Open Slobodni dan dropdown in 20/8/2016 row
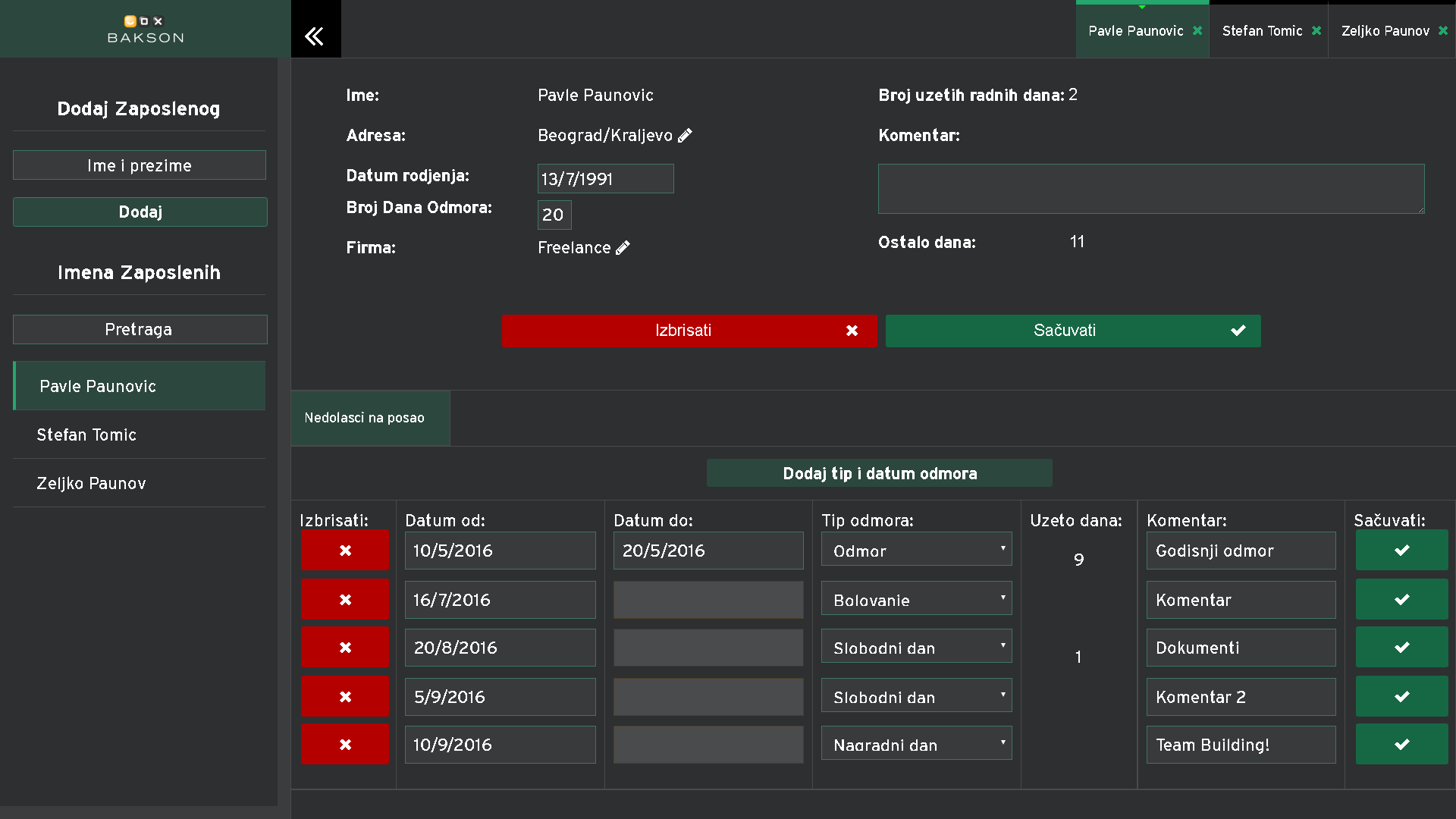Image resolution: width=1456 pixels, height=819 pixels. coord(916,648)
